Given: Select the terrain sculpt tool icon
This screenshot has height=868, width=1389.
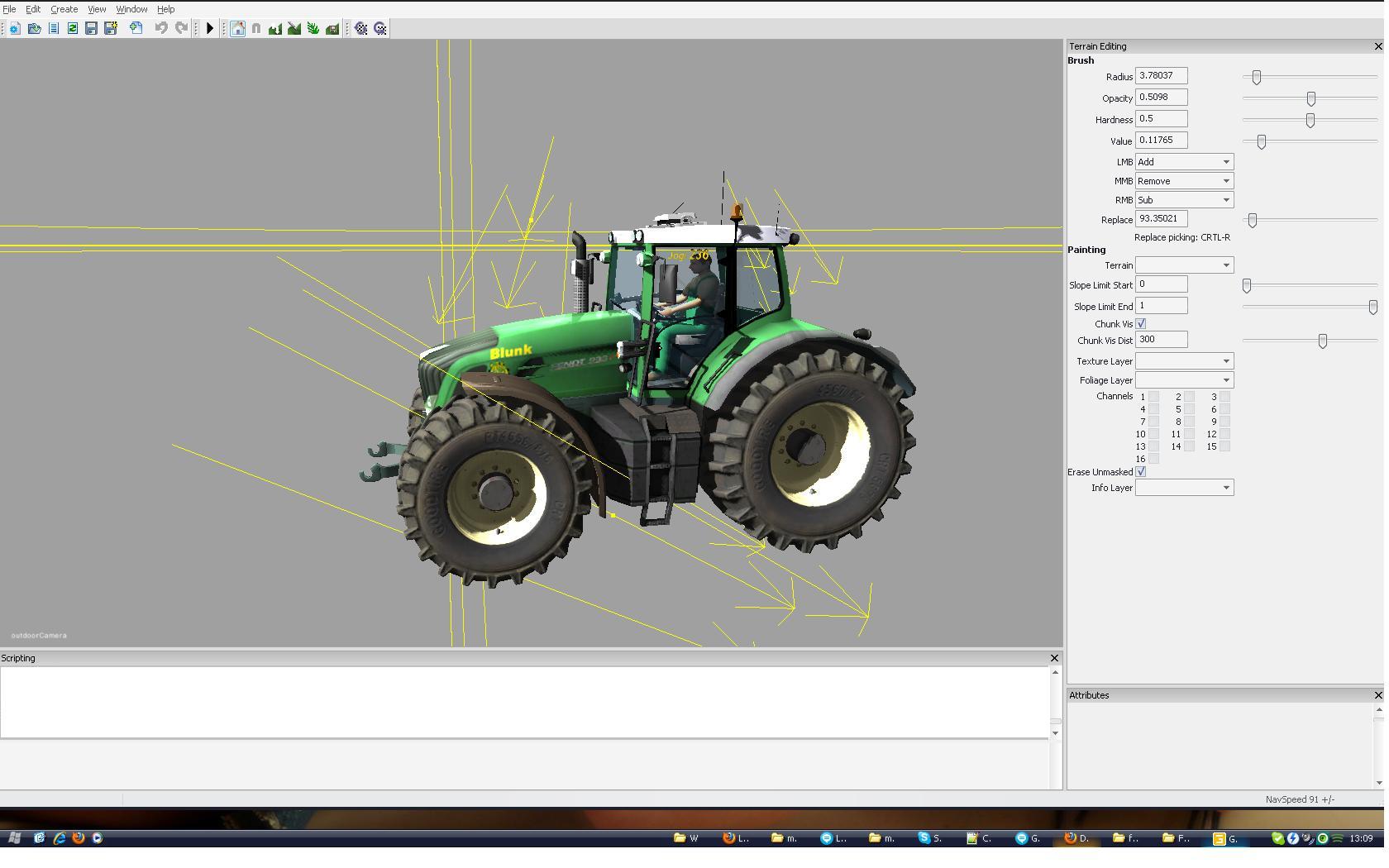Looking at the screenshot, I should click(x=275, y=28).
